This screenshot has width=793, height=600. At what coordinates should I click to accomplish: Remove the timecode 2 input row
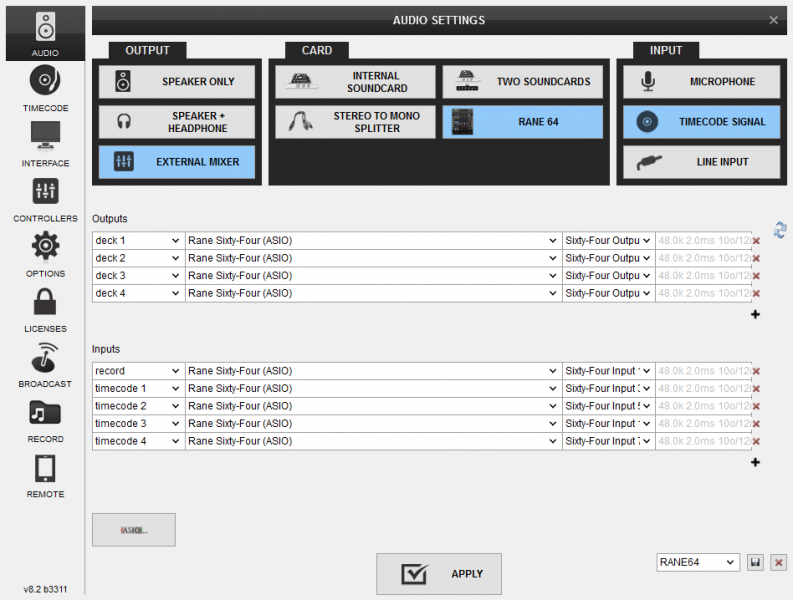[x=756, y=406]
